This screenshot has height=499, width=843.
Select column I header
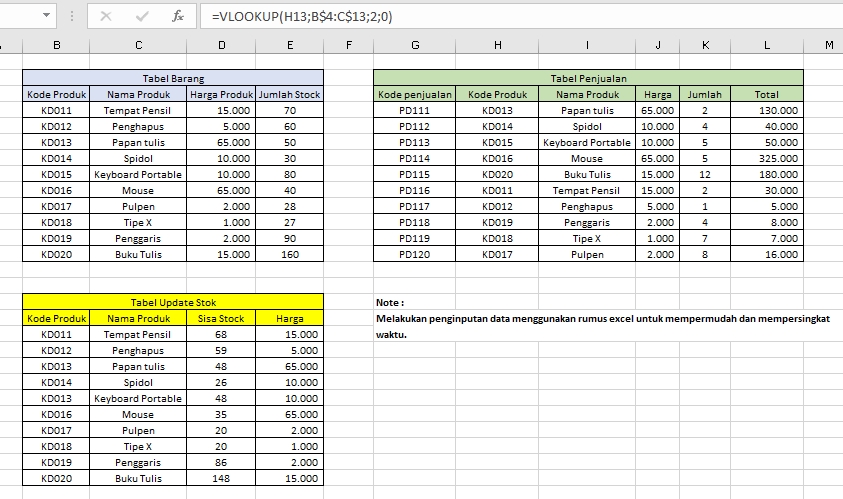[587, 45]
